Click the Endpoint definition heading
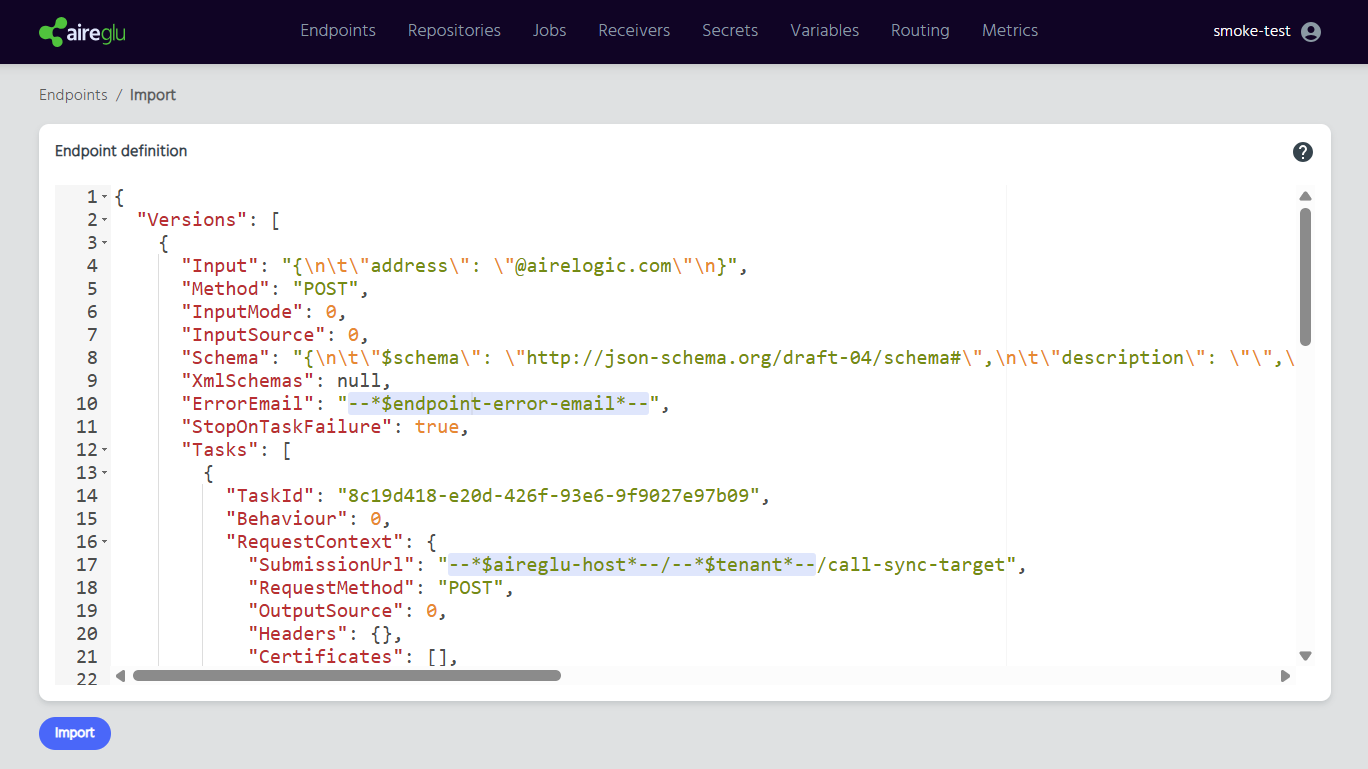The image size is (1368, 769). 121,151
